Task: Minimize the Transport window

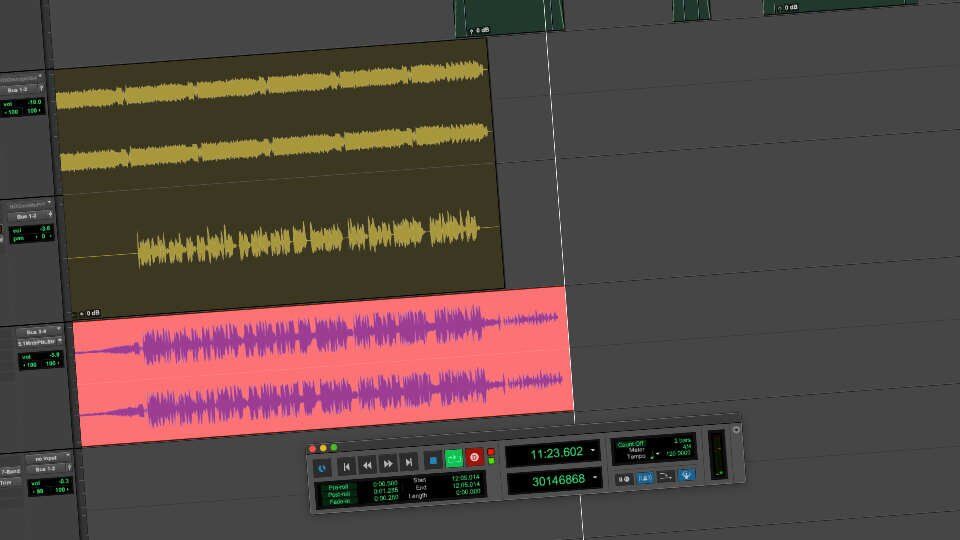Action: 323,448
